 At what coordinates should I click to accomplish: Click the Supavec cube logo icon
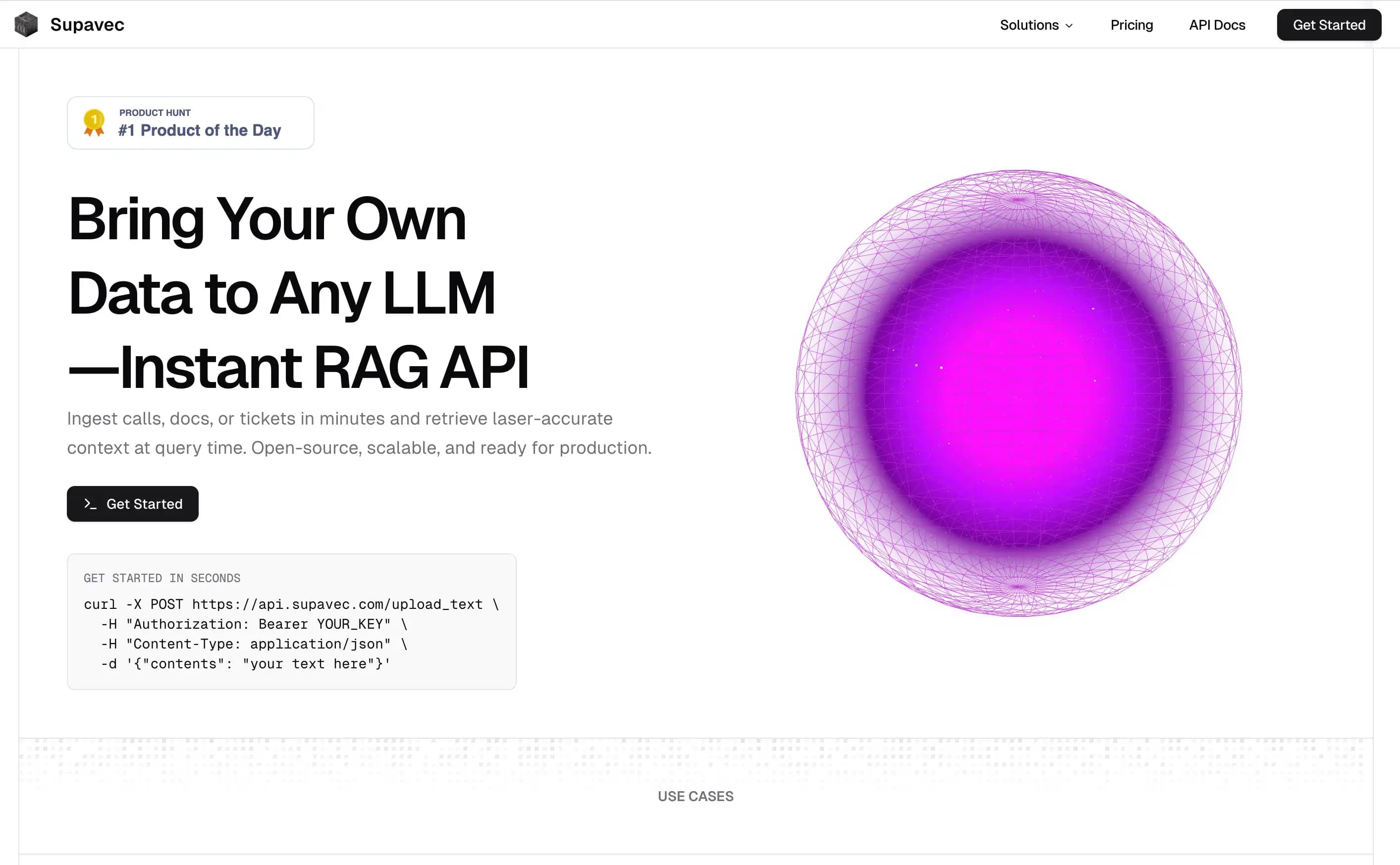point(26,25)
